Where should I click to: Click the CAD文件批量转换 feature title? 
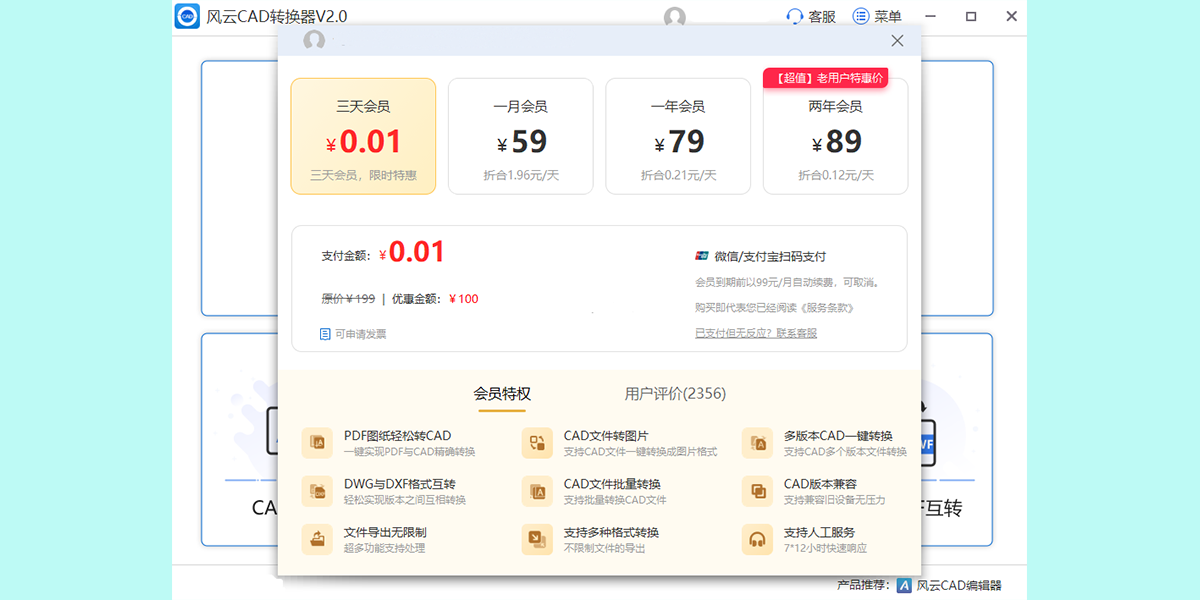tap(612, 484)
